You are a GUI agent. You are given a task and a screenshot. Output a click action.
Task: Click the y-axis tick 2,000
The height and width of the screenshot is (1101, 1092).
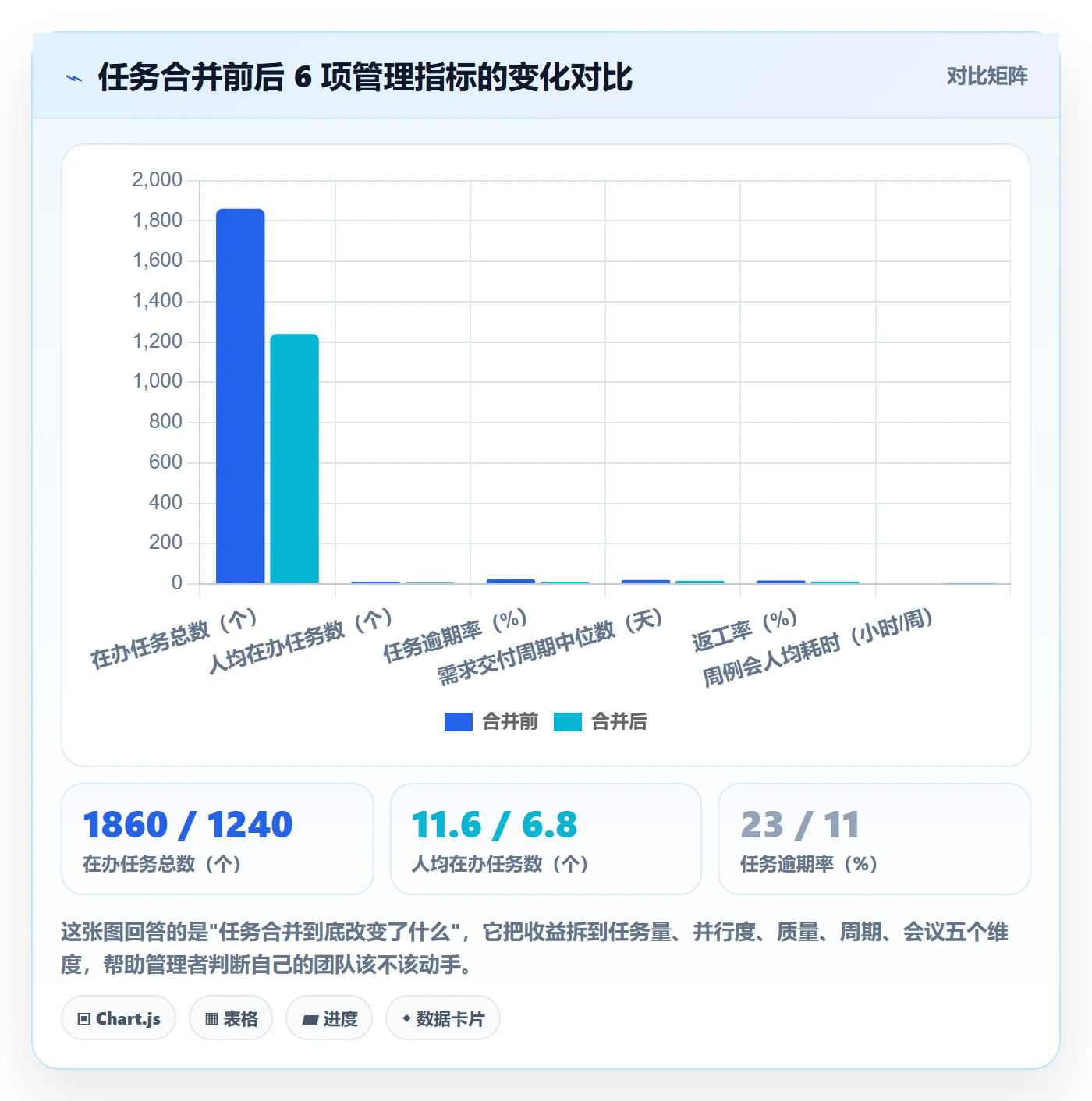(x=157, y=179)
